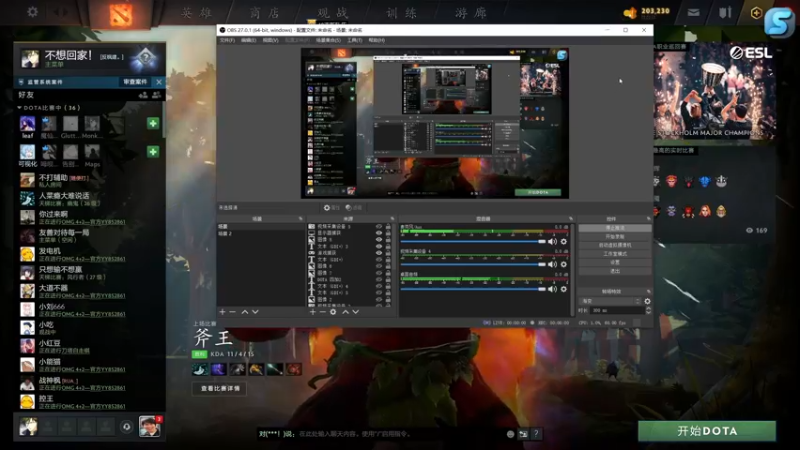Click the add friend icon beside 好友
This screenshot has height=450, width=800.
[143, 95]
